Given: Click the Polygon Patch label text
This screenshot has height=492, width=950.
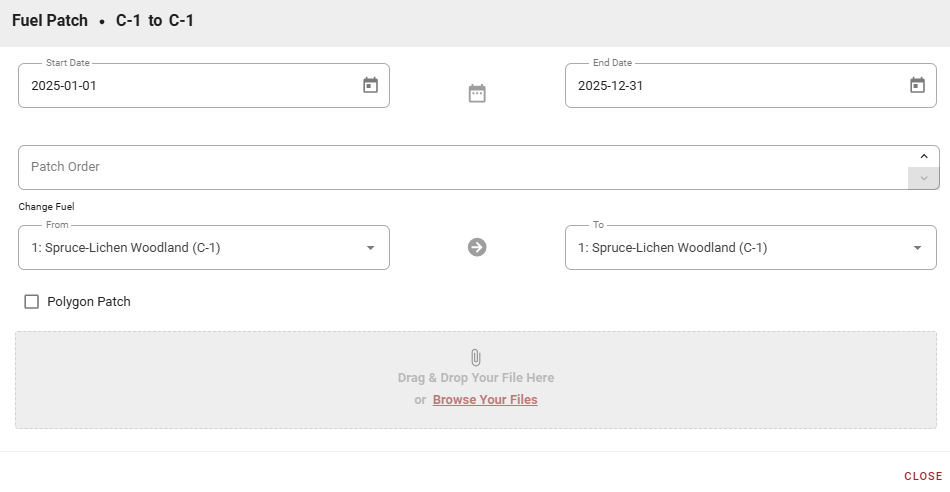Looking at the screenshot, I should click(x=89, y=302).
